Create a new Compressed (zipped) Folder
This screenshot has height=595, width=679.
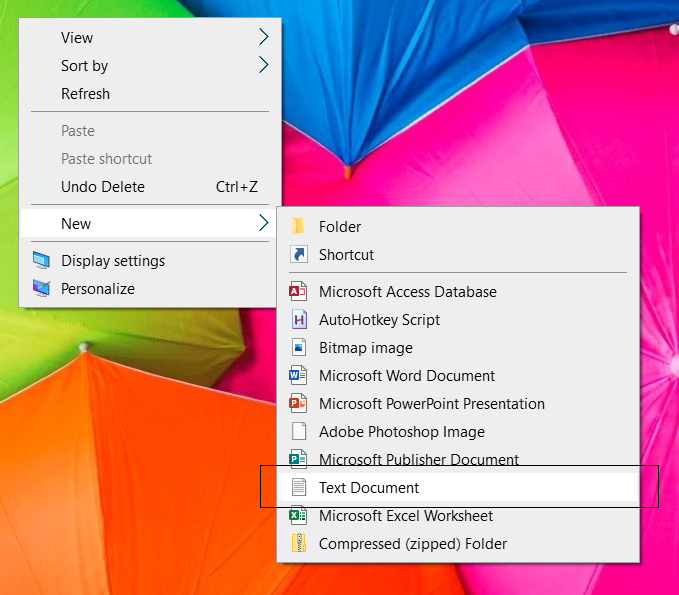tap(458, 543)
